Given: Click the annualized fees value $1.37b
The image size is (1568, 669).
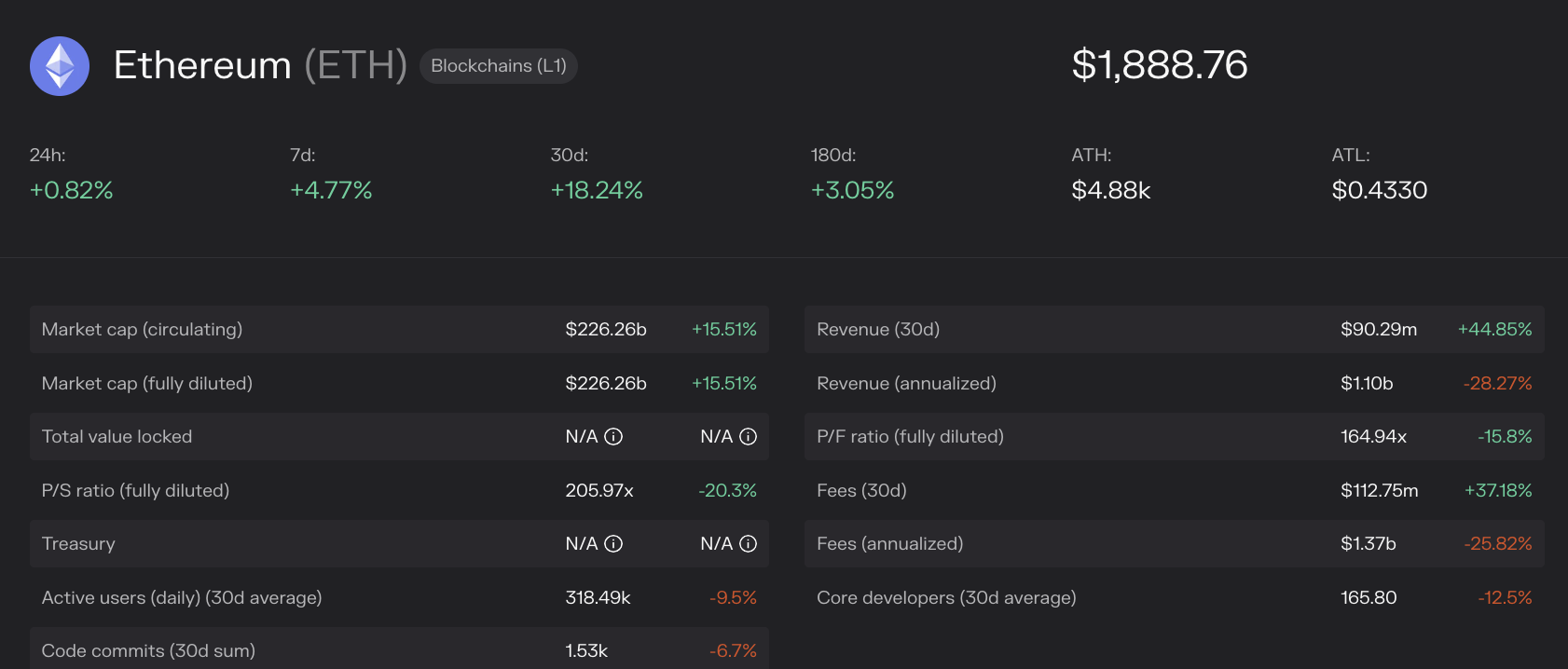Looking at the screenshot, I should click(x=1369, y=544).
